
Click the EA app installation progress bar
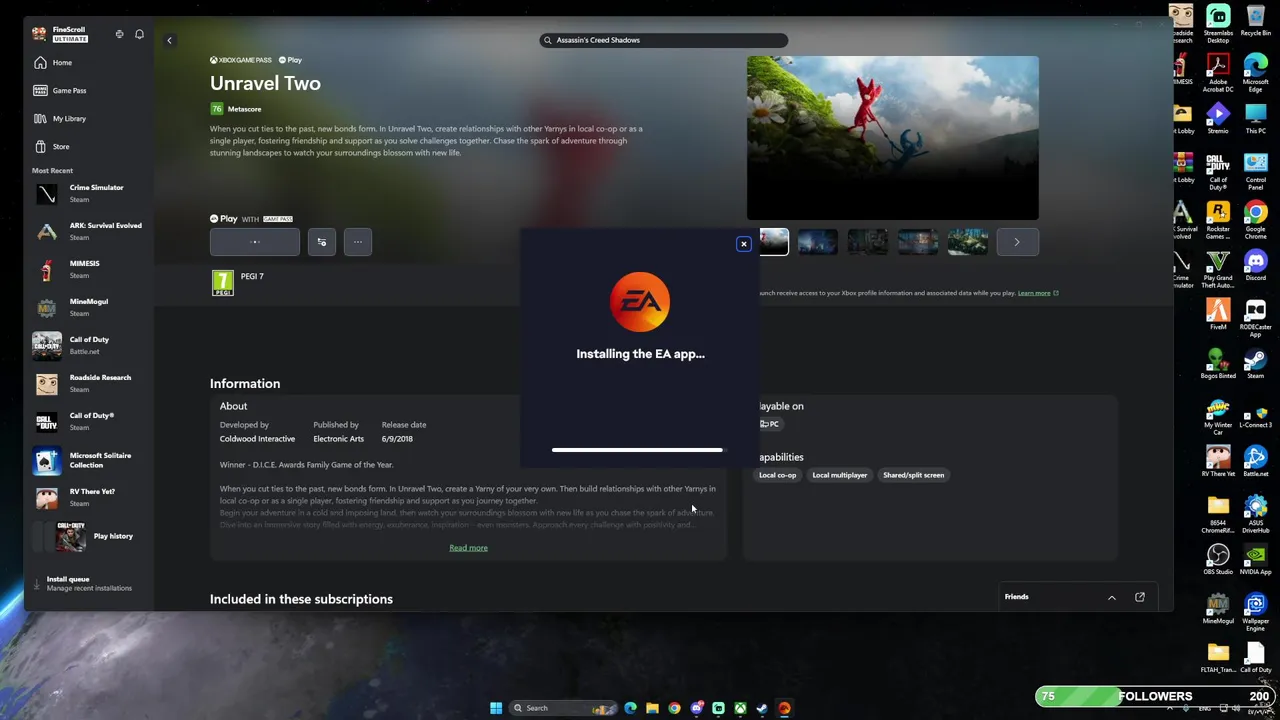click(x=637, y=450)
